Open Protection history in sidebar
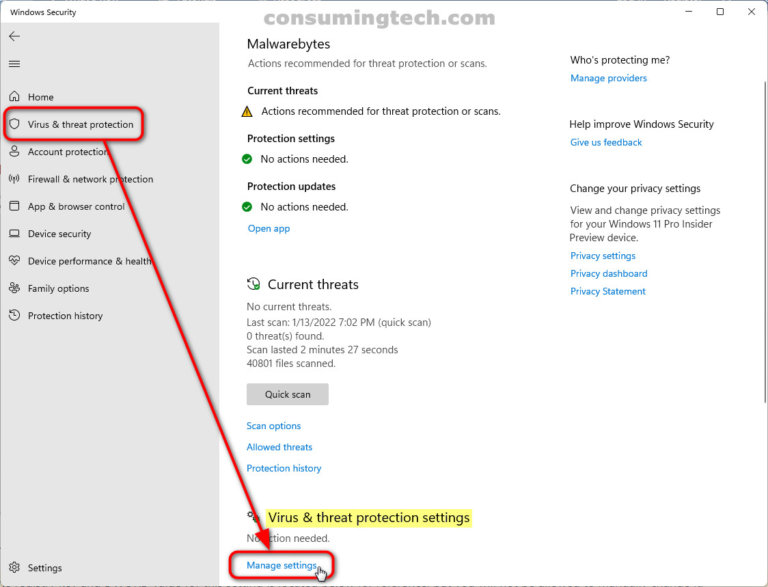This screenshot has height=587, width=768. coord(64,316)
